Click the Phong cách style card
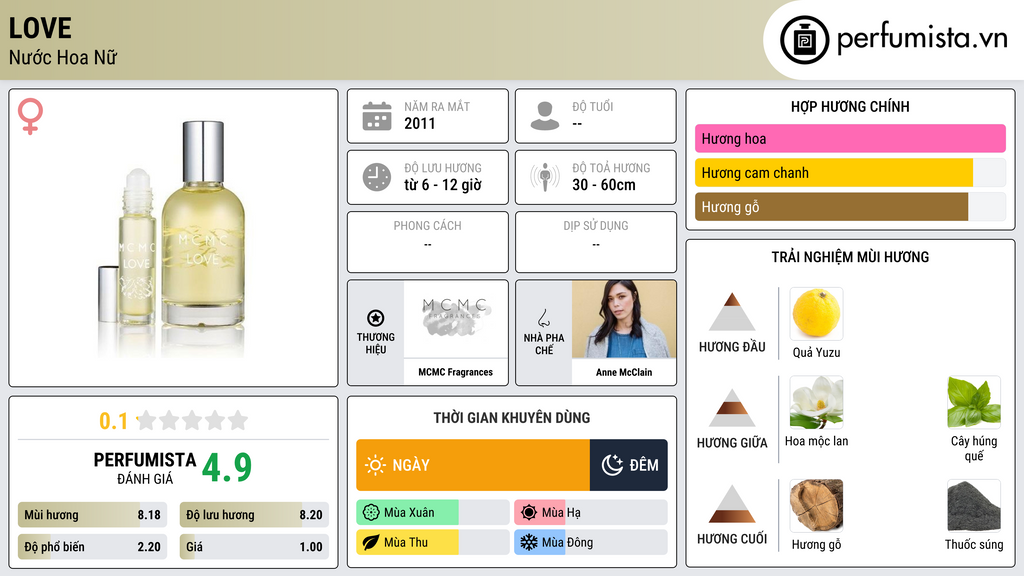 click(428, 242)
